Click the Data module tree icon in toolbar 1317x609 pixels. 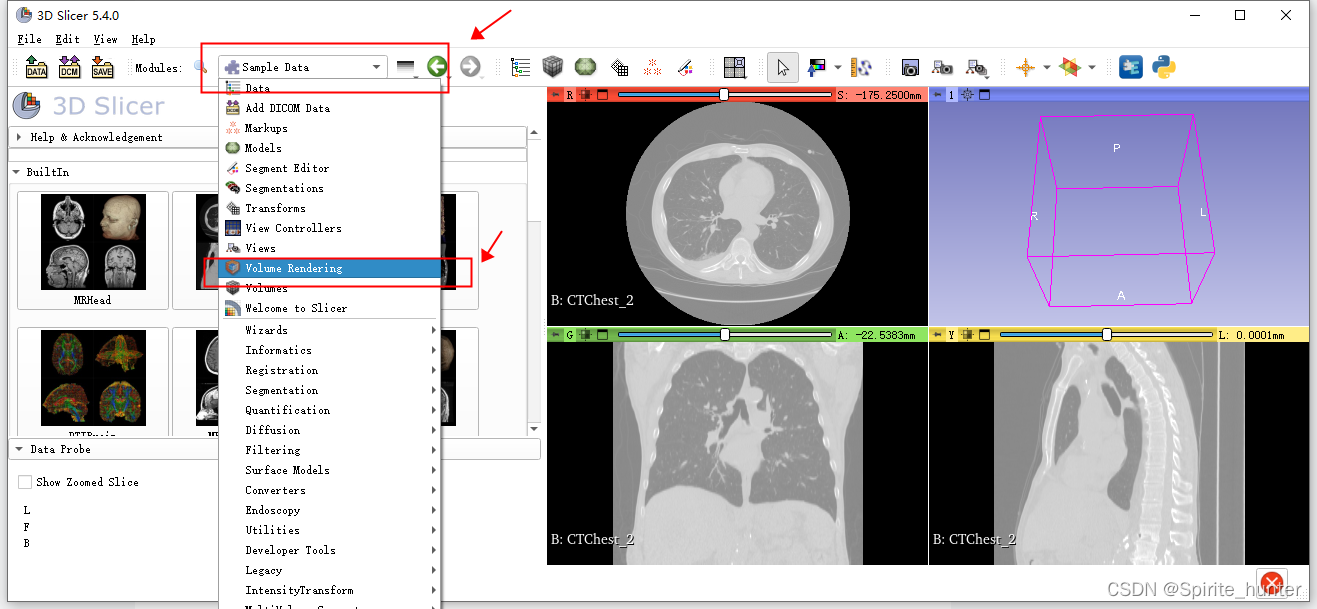(x=521, y=67)
